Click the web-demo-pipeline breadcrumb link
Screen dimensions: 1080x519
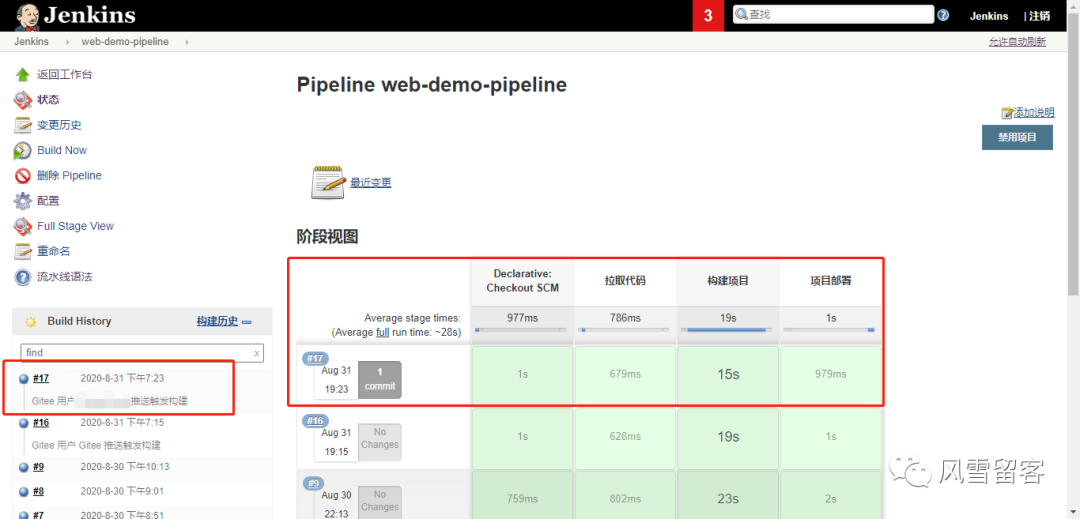[x=125, y=42]
